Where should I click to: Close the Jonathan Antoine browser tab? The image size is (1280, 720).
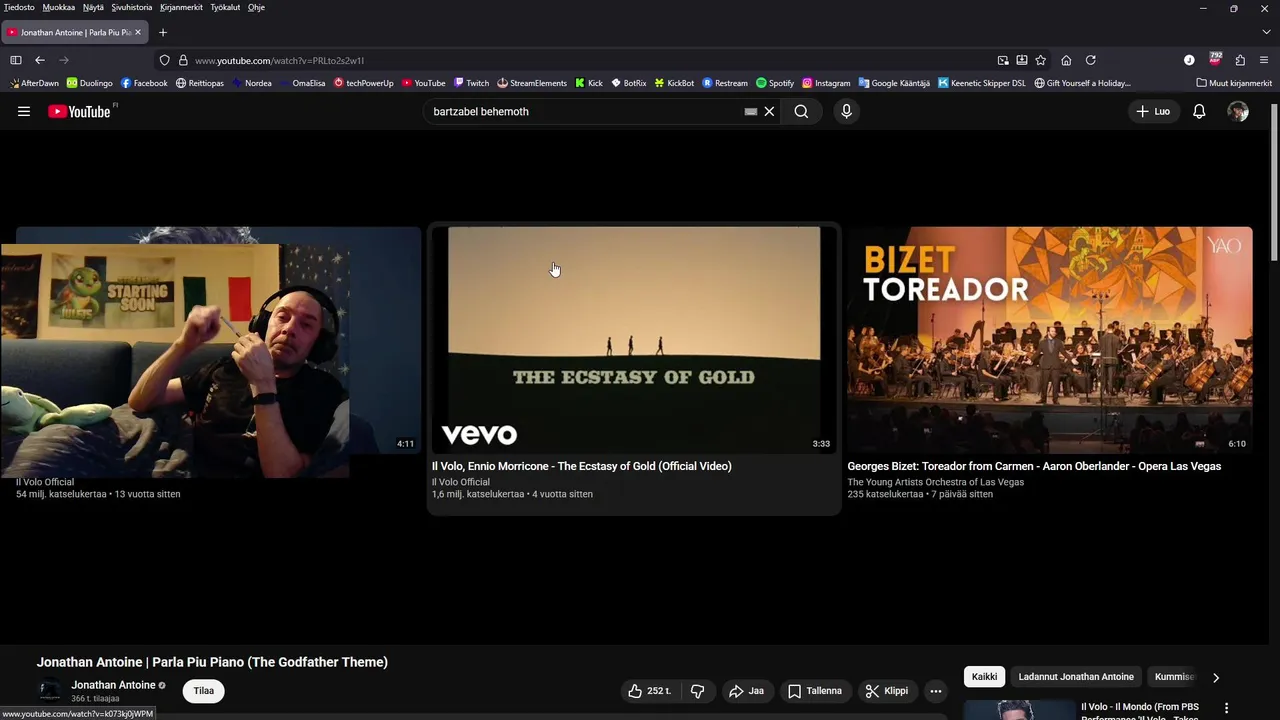point(138,32)
